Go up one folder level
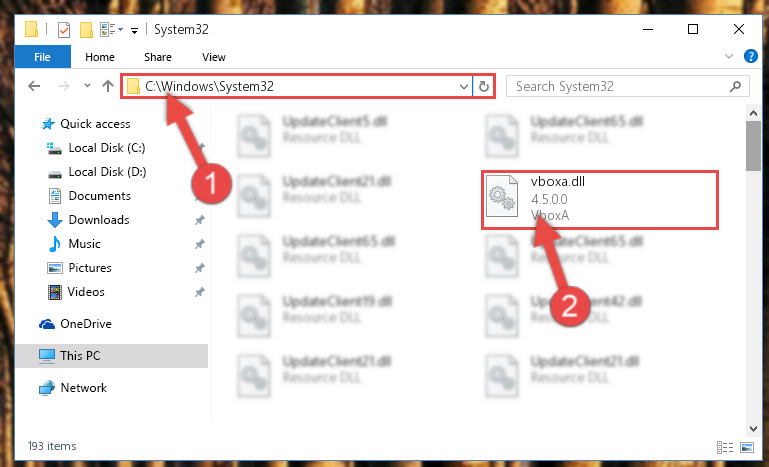Screen dimensions: 769x467 click(x=108, y=86)
